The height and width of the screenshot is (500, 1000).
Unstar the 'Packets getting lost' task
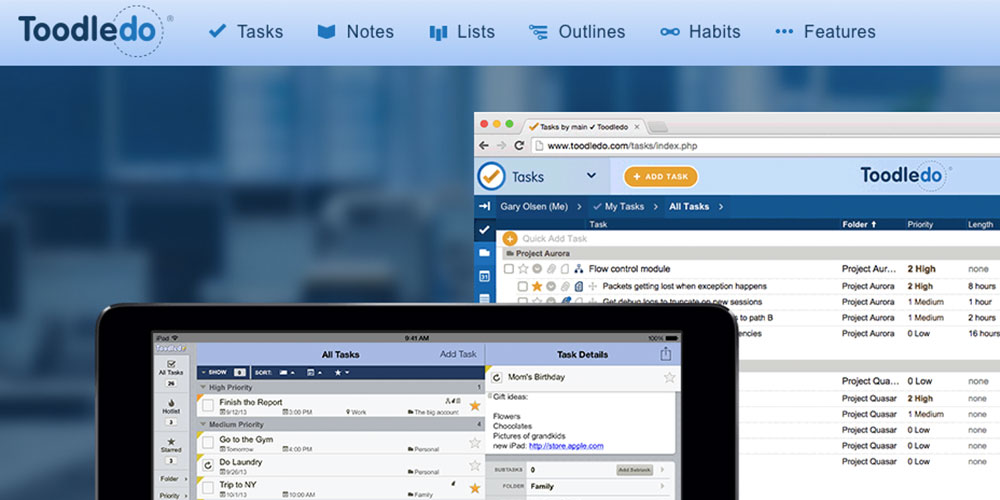click(x=537, y=286)
